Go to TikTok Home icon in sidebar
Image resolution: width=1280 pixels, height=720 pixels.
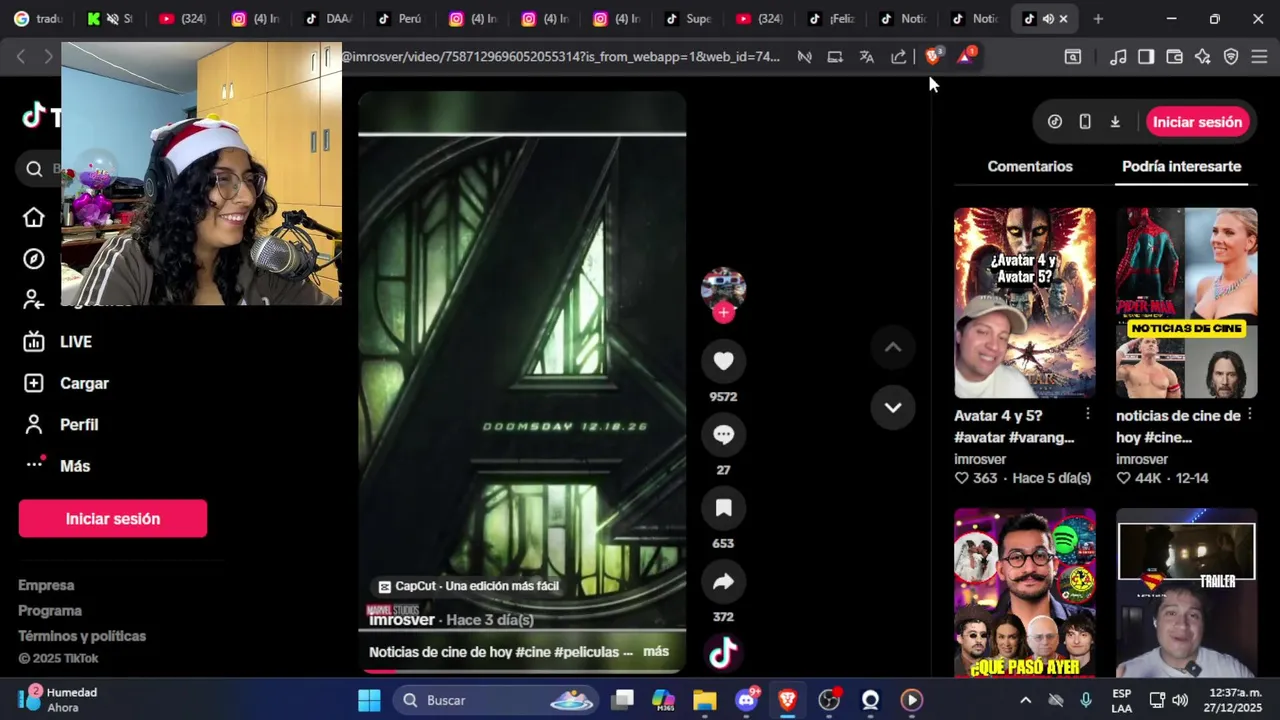pyautogui.click(x=34, y=217)
